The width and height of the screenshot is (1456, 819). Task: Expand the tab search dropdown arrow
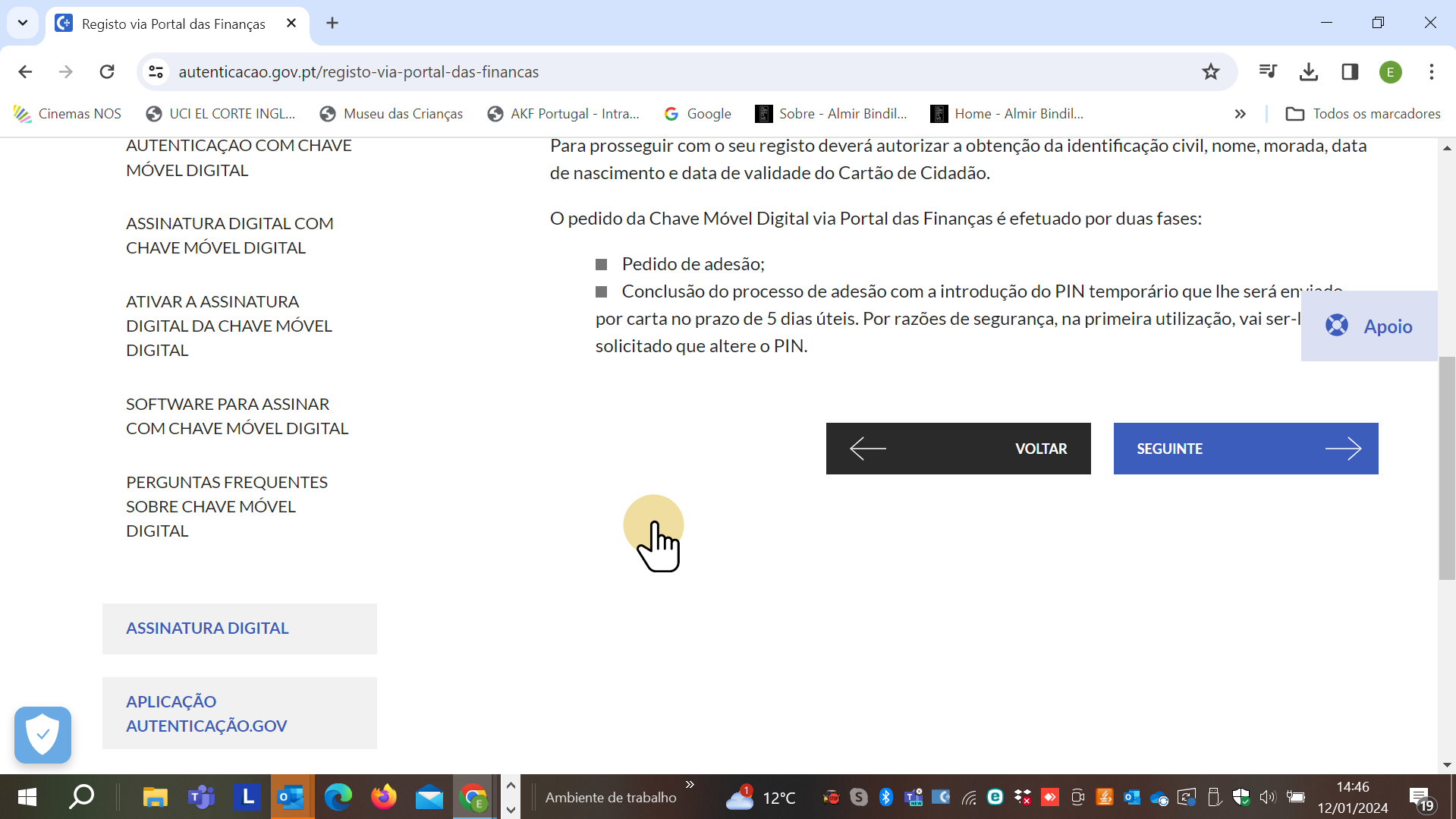[x=23, y=23]
